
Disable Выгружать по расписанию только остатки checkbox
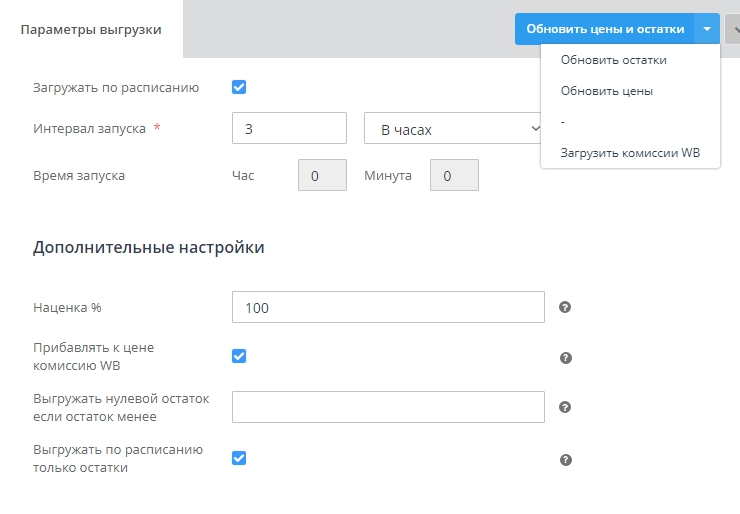239,458
